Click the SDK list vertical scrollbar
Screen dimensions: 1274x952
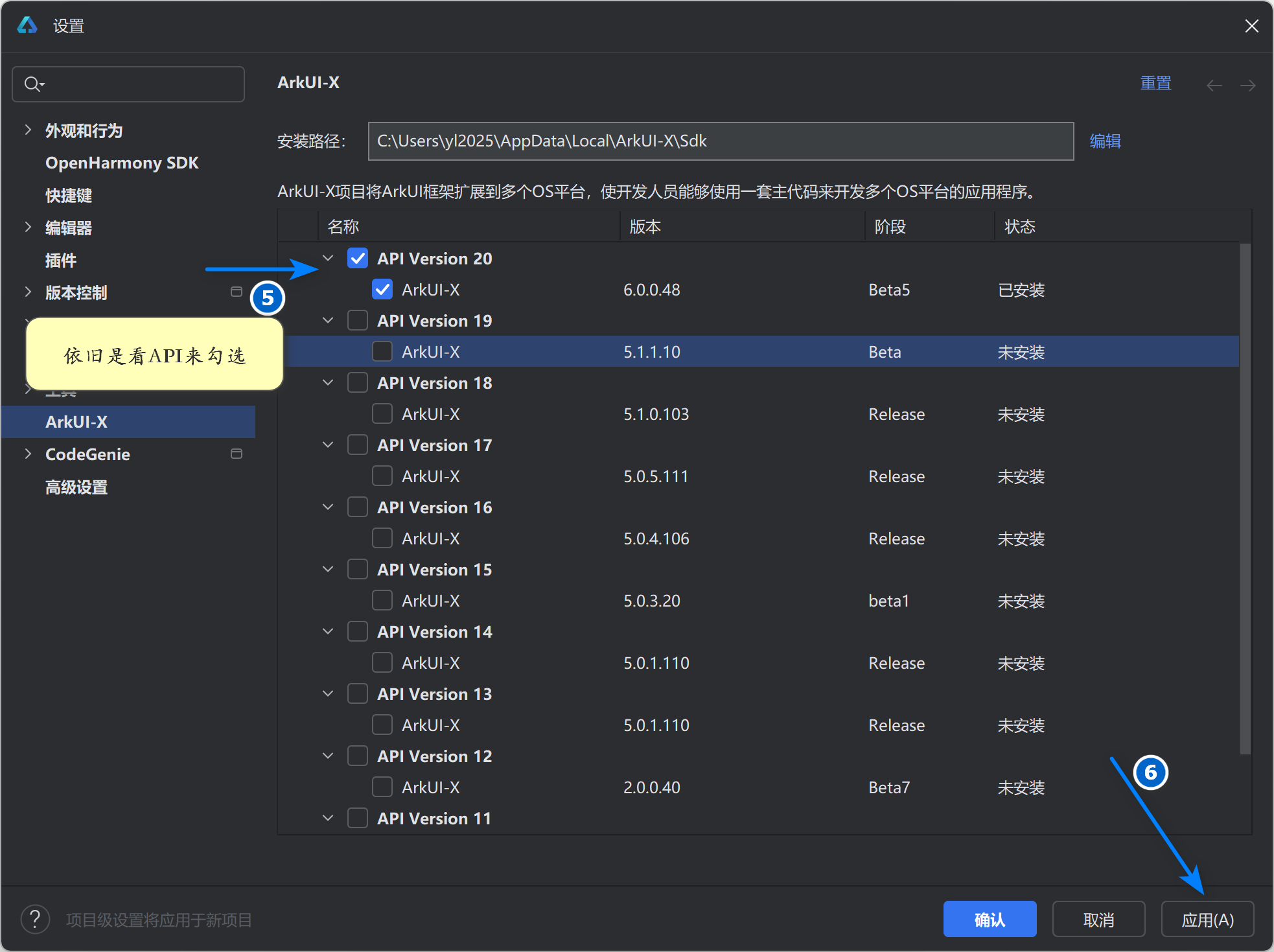point(1245,499)
